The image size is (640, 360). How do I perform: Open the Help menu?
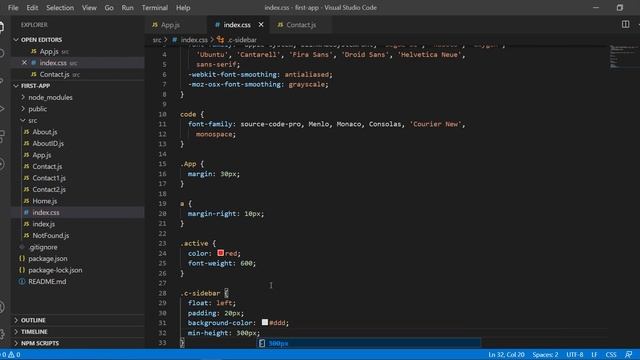point(183,8)
